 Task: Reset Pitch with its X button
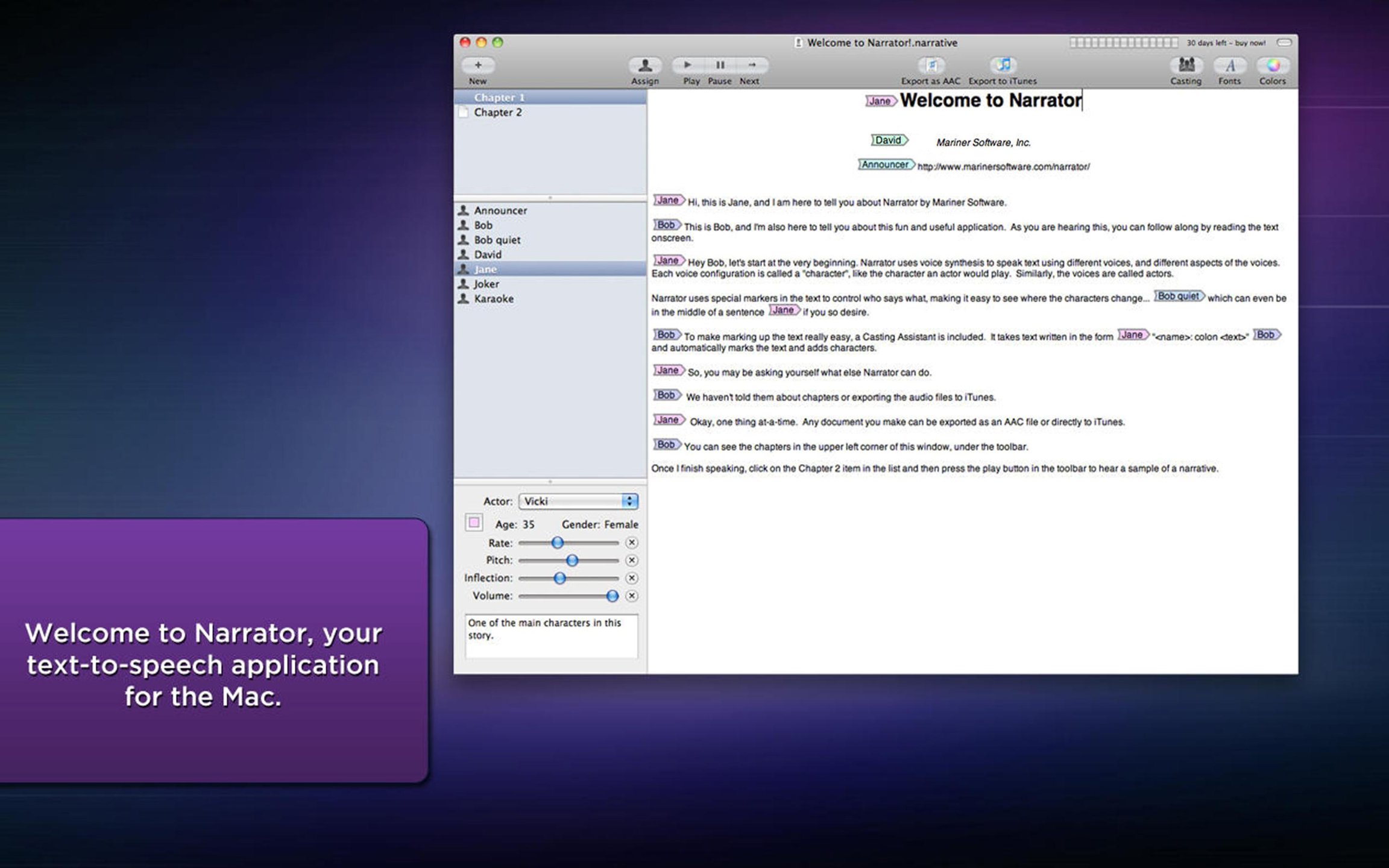[x=631, y=561]
